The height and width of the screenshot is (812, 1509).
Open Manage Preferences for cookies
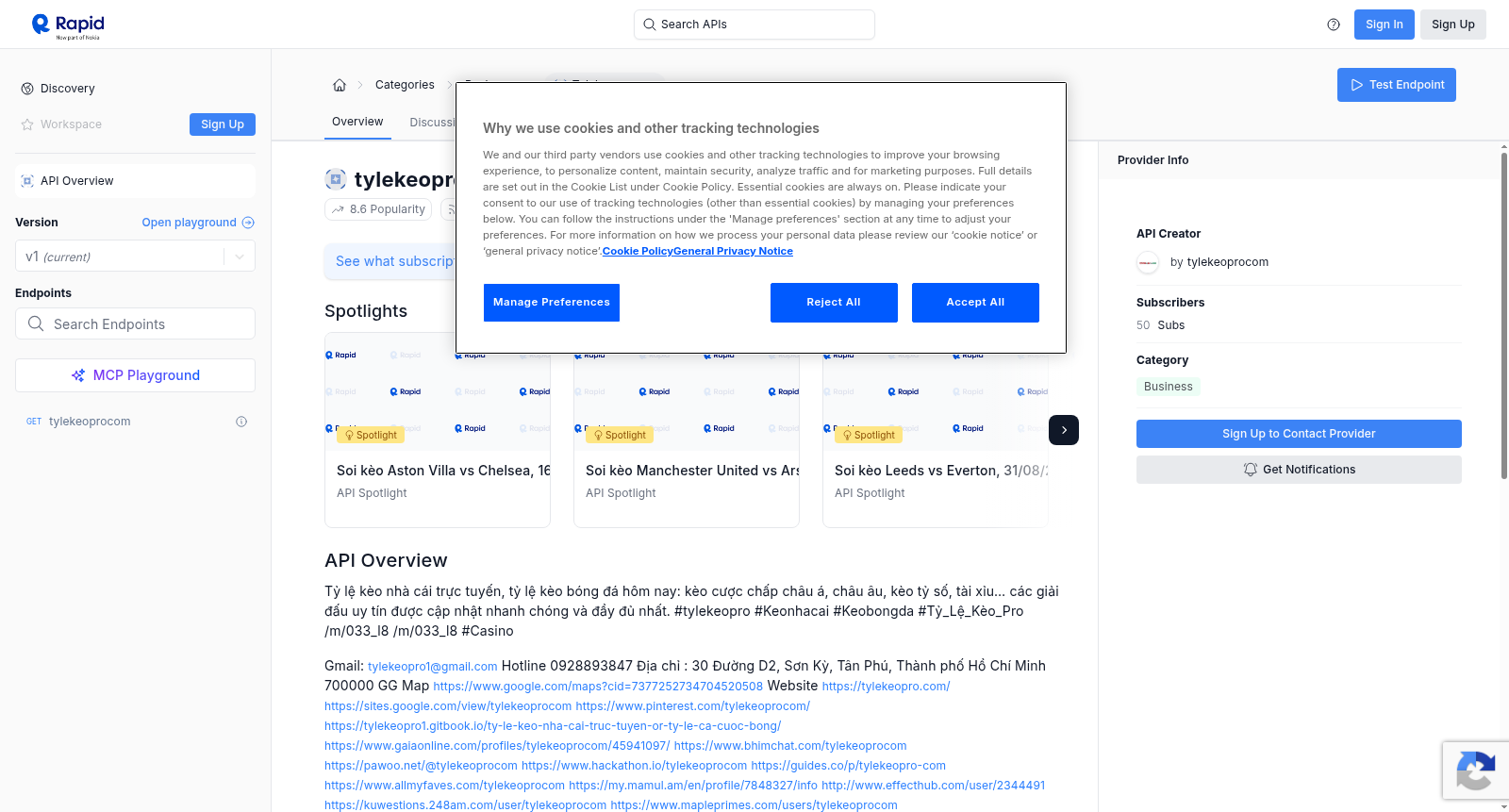coord(552,303)
